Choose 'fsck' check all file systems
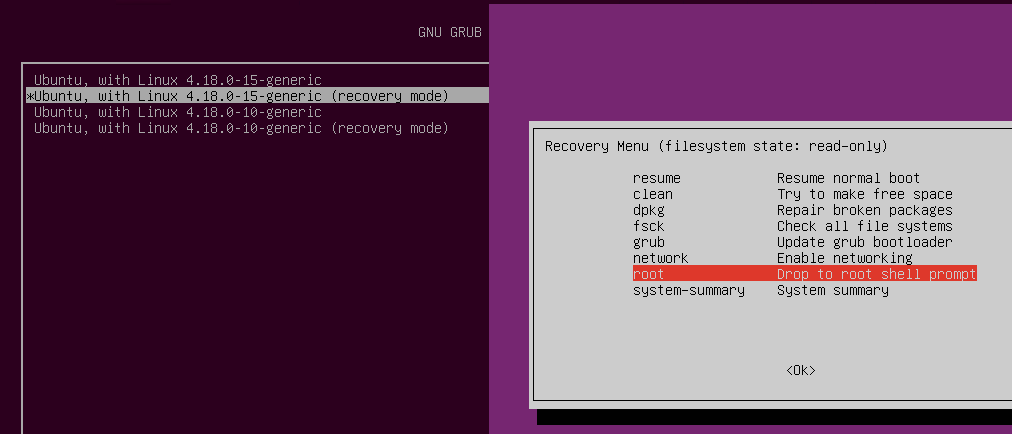The width and height of the screenshot is (1012, 434). (x=649, y=226)
